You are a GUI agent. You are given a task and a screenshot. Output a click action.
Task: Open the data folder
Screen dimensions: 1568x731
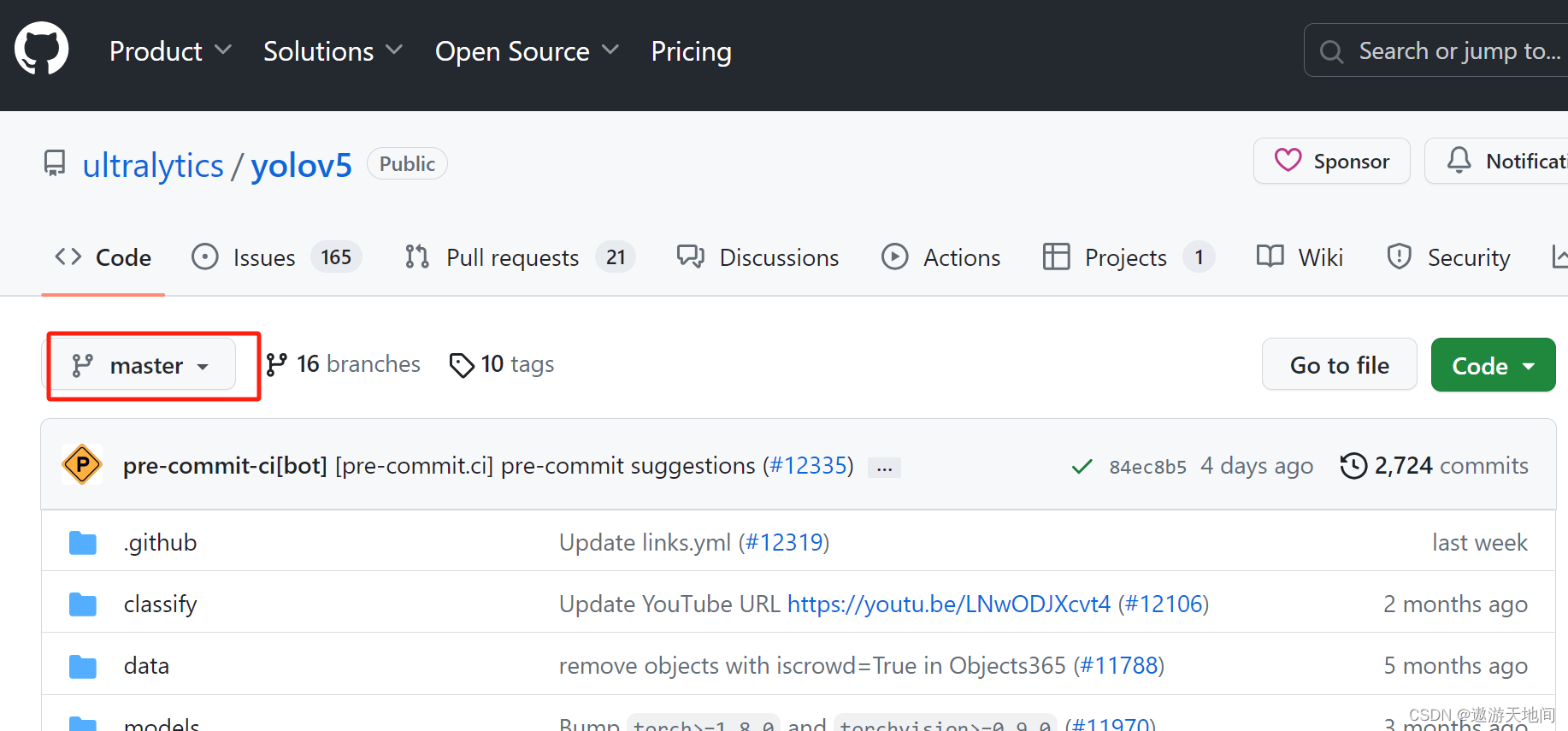[146, 665]
